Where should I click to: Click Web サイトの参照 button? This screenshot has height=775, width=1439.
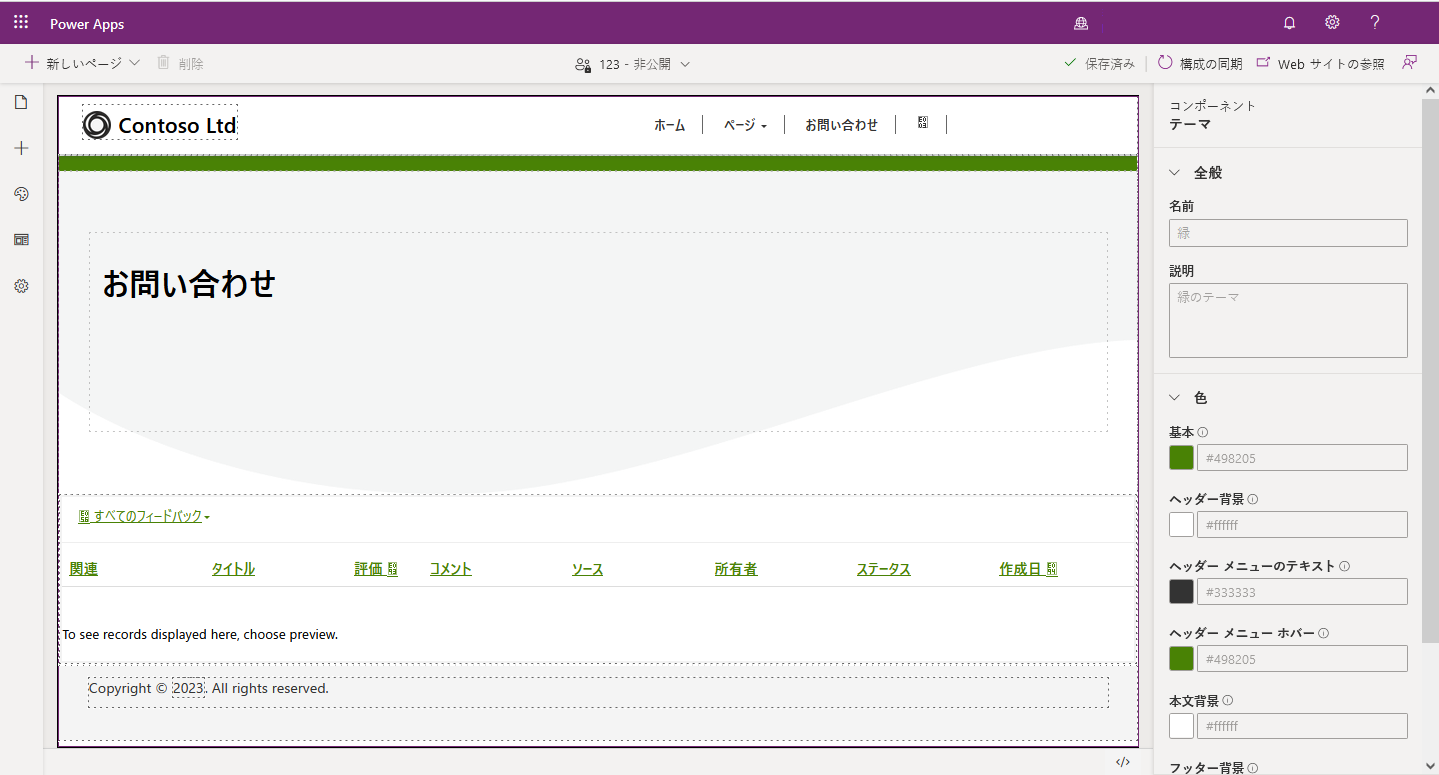pyautogui.click(x=1320, y=63)
